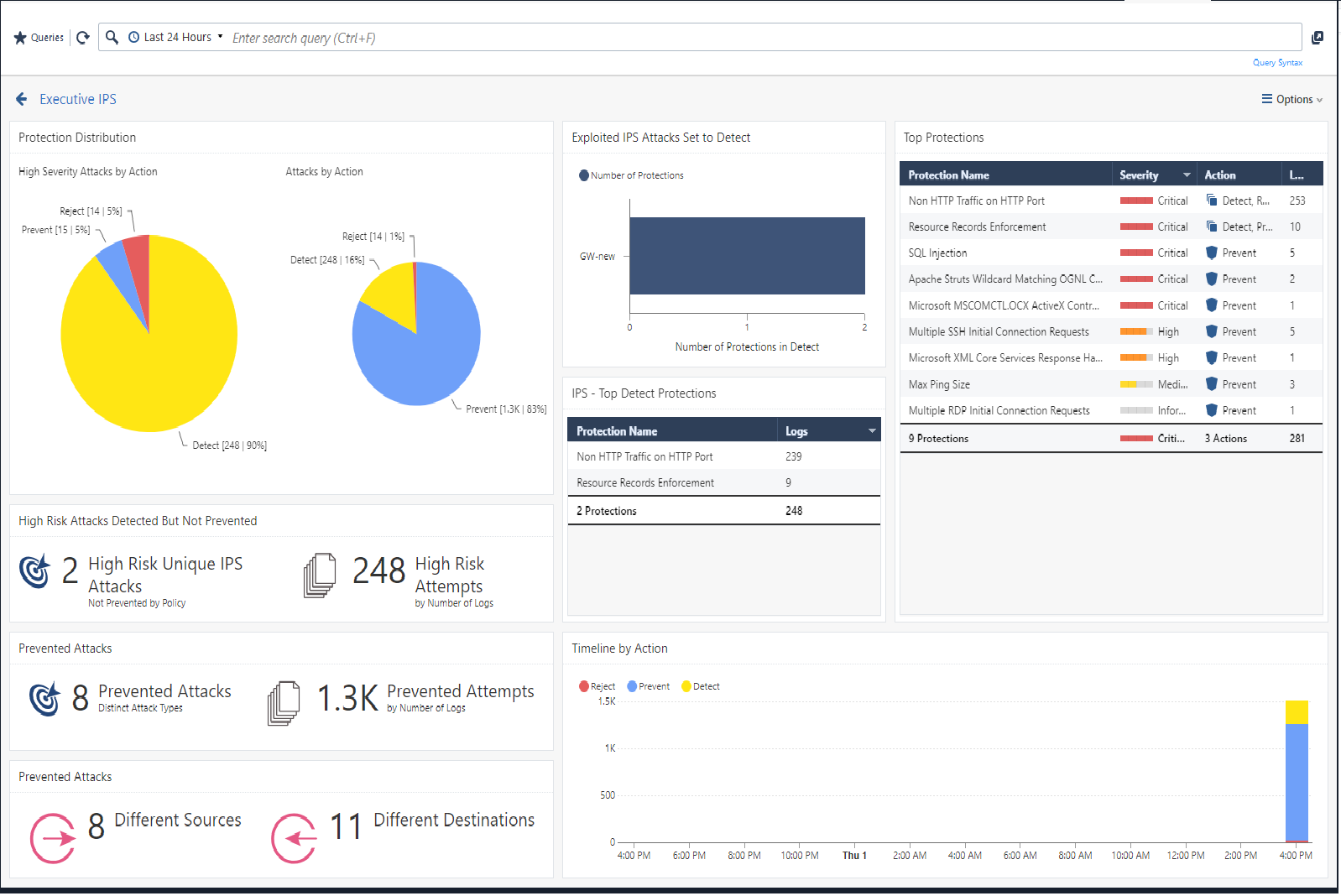Open the new window icon beside search bar
Viewport: 1341px width, 896px height.
1318,38
